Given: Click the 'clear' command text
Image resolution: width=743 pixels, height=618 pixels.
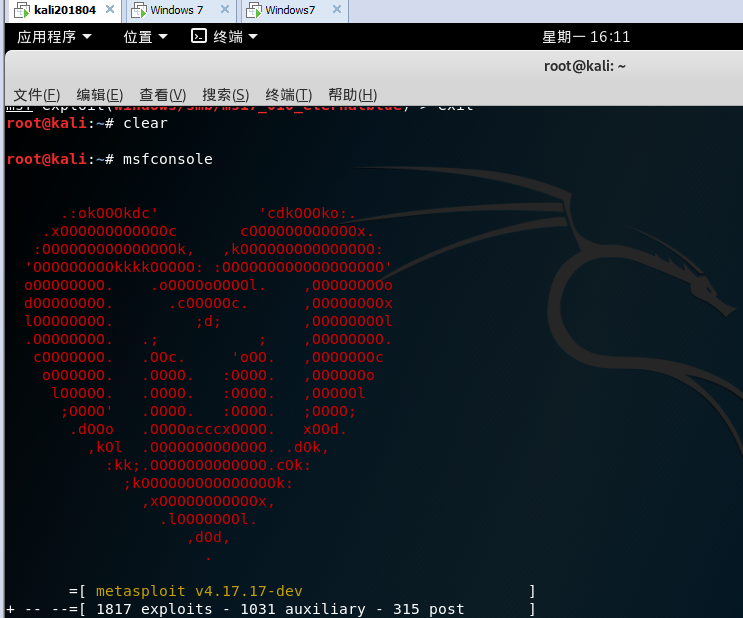Looking at the screenshot, I should [145, 123].
